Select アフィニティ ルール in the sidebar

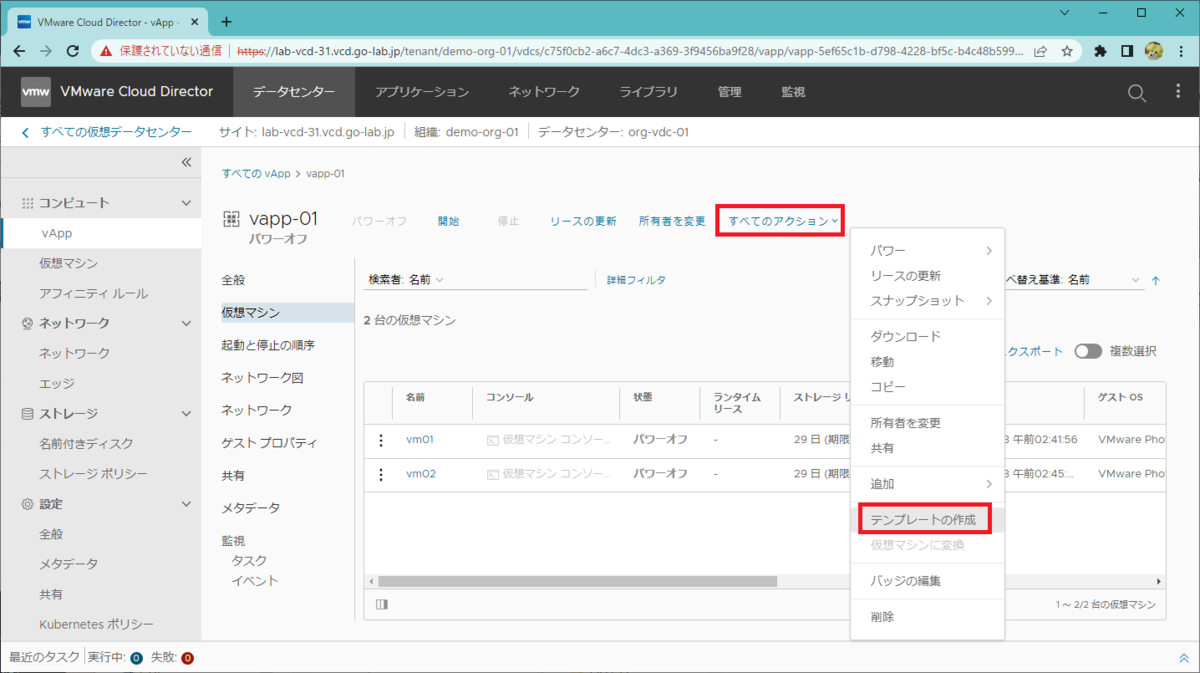coord(93,293)
